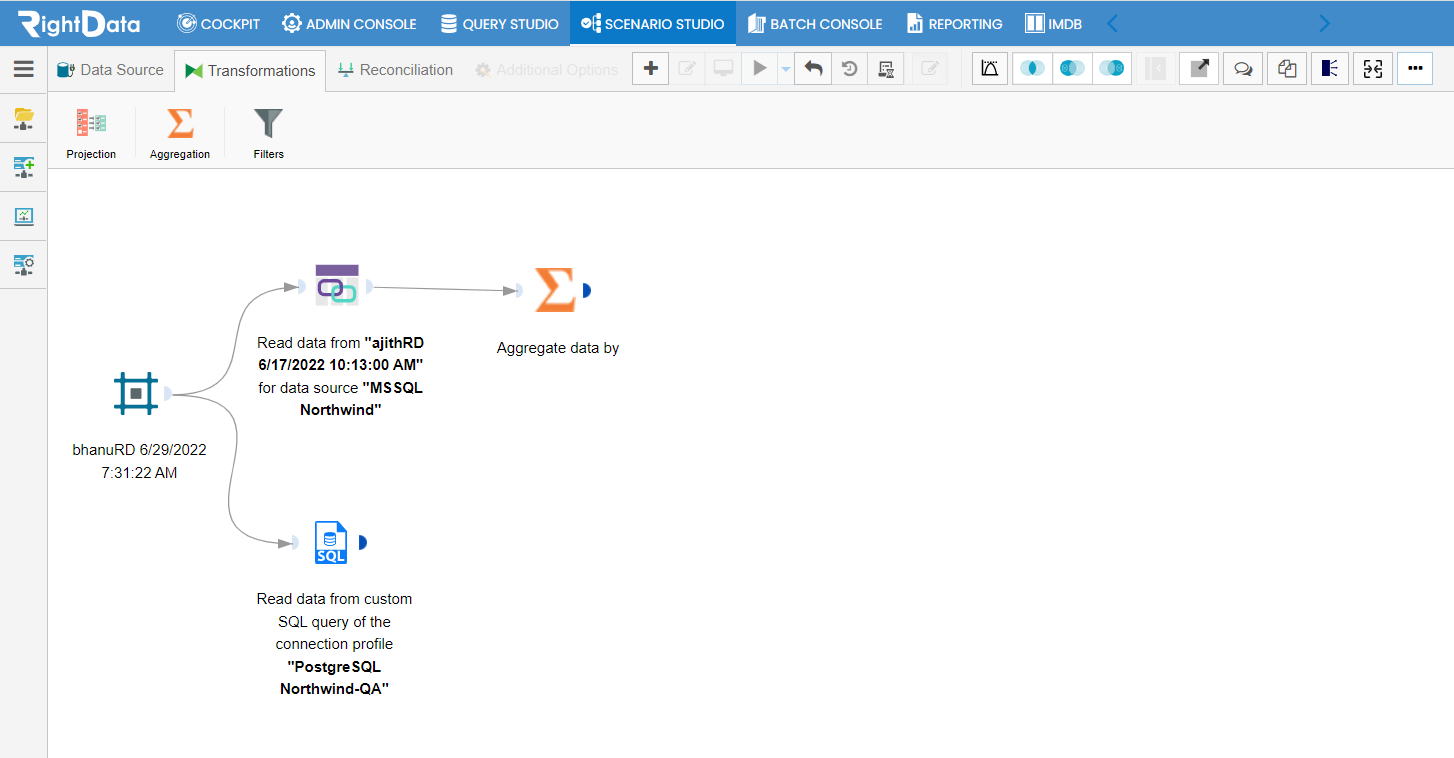Viewport: 1454px width, 758px height.
Task: Open the three-dots more options button
Action: [x=1415, y=68]
